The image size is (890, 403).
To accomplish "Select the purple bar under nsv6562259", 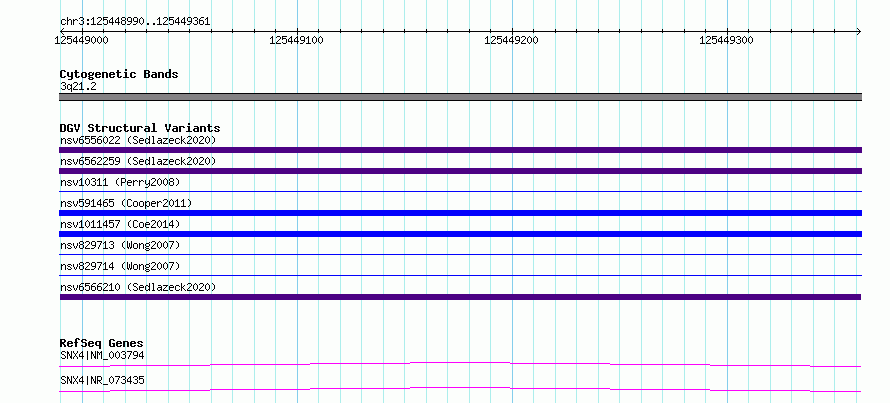I will (x=460, y=171).
